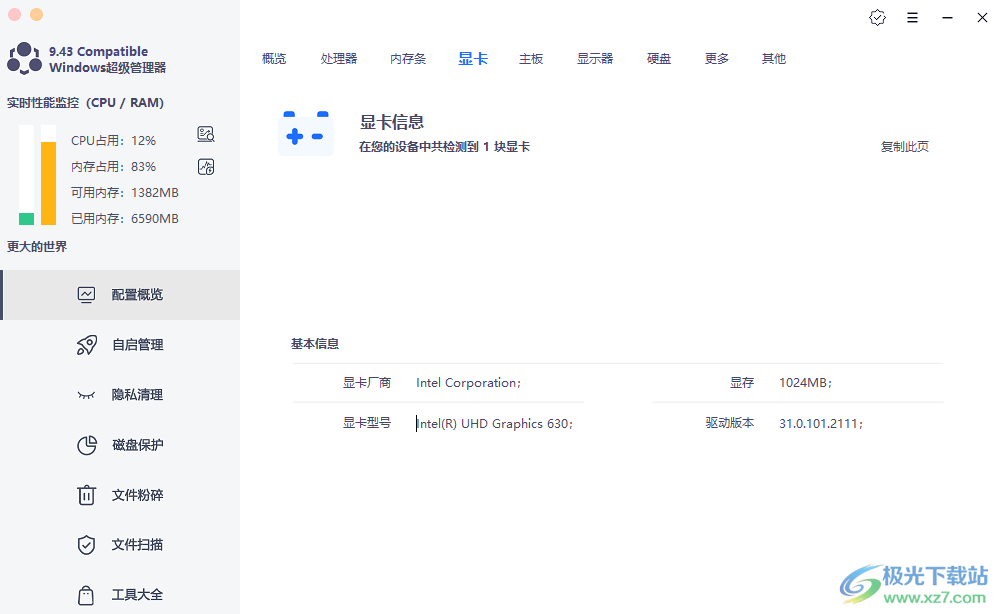The height and width of the screenshot is (614, 999).
Task: Open 文件扫描 via its shield icon
Action: click(x=87, y=545)
